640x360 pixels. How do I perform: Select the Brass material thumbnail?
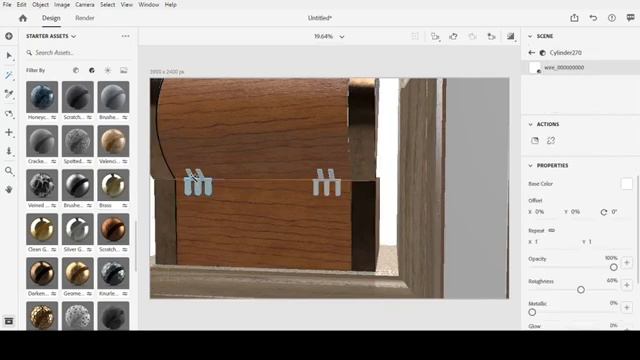(x=113, y=185)
